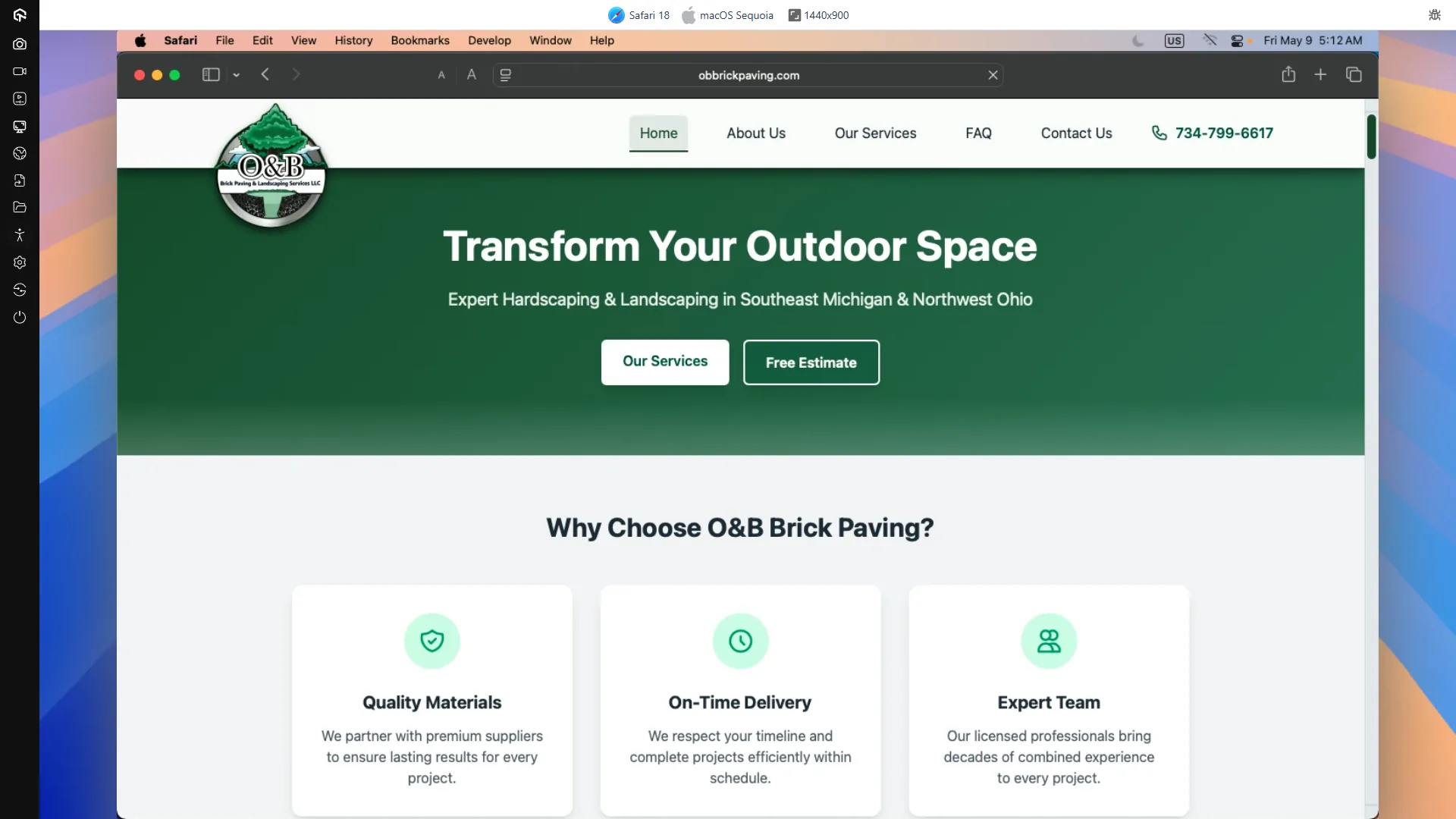Image resolution: width=1456 pixels, height=819 pixels.
Task: Go back with the Safari back arrow
Action: pyautogui.click(x=265, y=74)
